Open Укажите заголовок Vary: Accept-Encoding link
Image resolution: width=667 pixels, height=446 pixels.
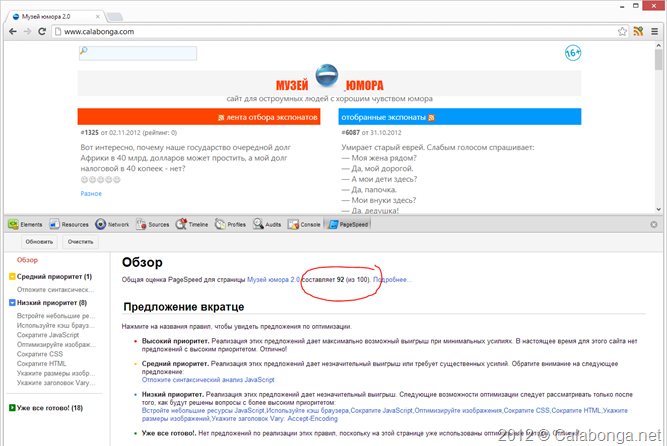pyautogui.click(x=274, y=419)
